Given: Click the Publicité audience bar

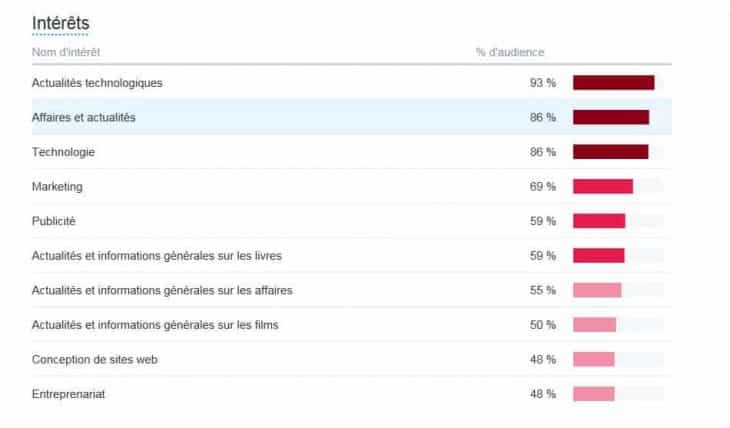Looking at the screenshot, I should pos(599,221).
